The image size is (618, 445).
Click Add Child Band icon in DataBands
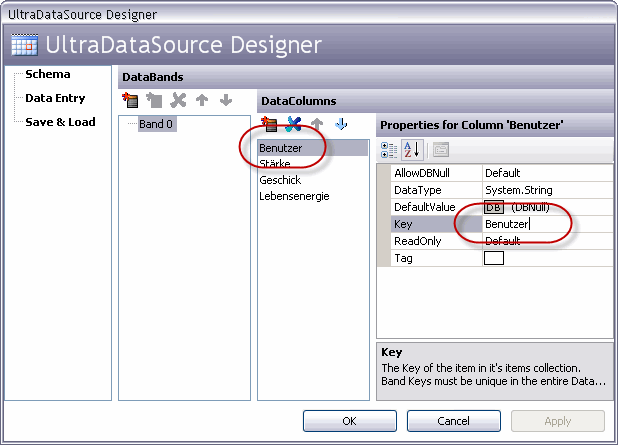pyautogui.click(x=153, y=100)
